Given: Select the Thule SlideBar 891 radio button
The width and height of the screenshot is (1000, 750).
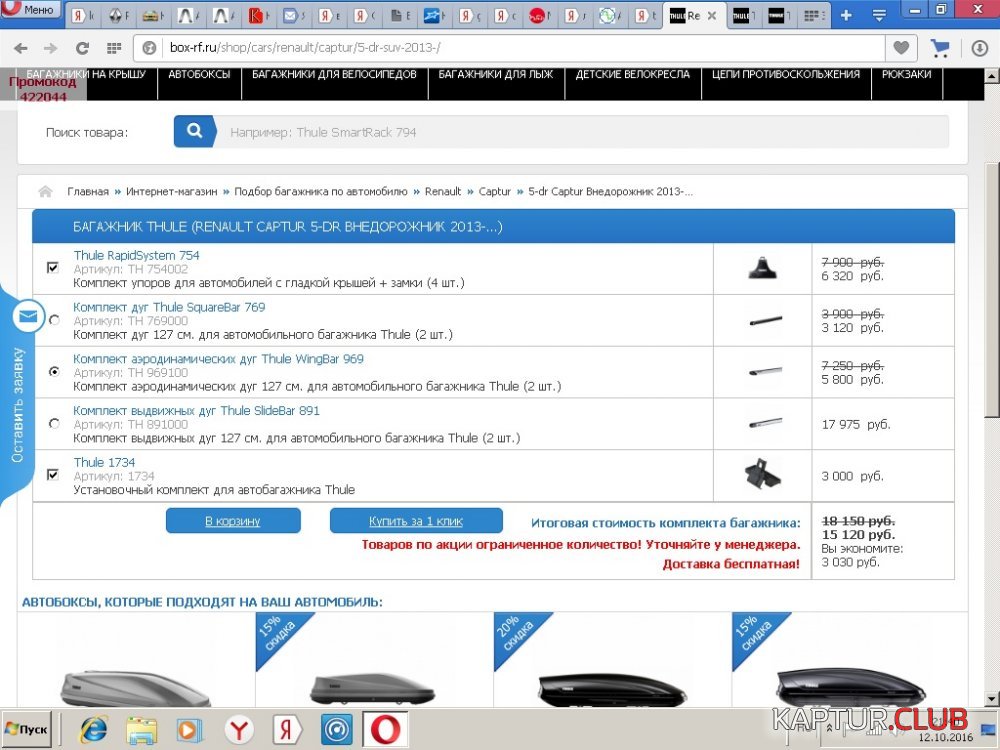Looking at the screenshot, I should point(54,423).
